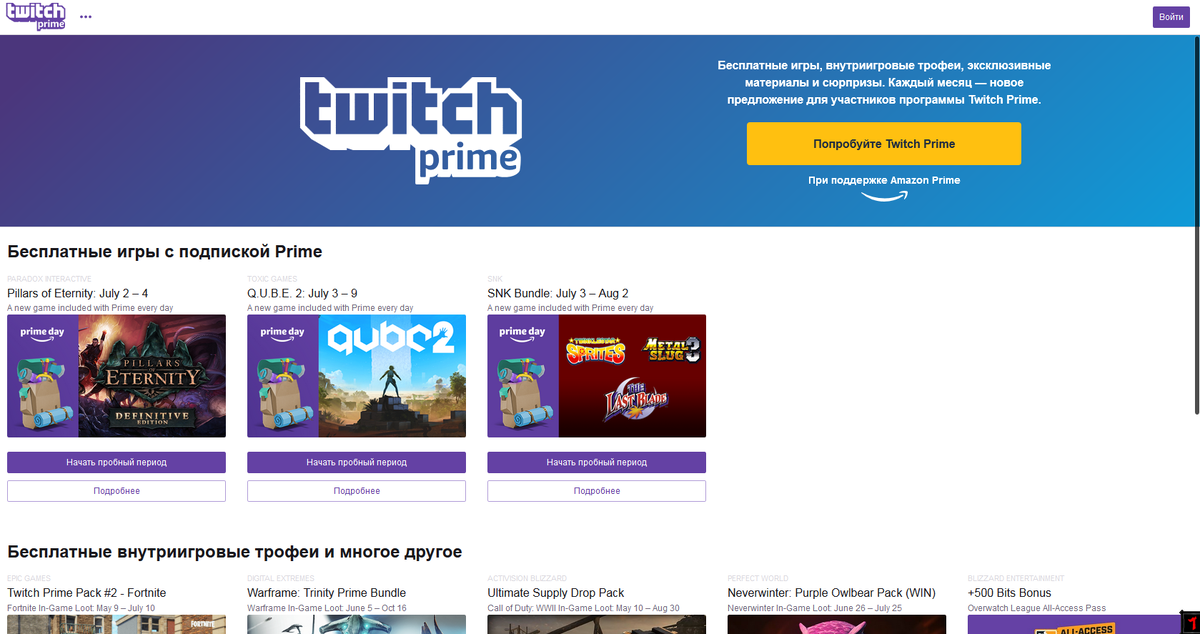Open the three-dots more menu in header
1200x634 pixels.
click(x=86, y=17)
